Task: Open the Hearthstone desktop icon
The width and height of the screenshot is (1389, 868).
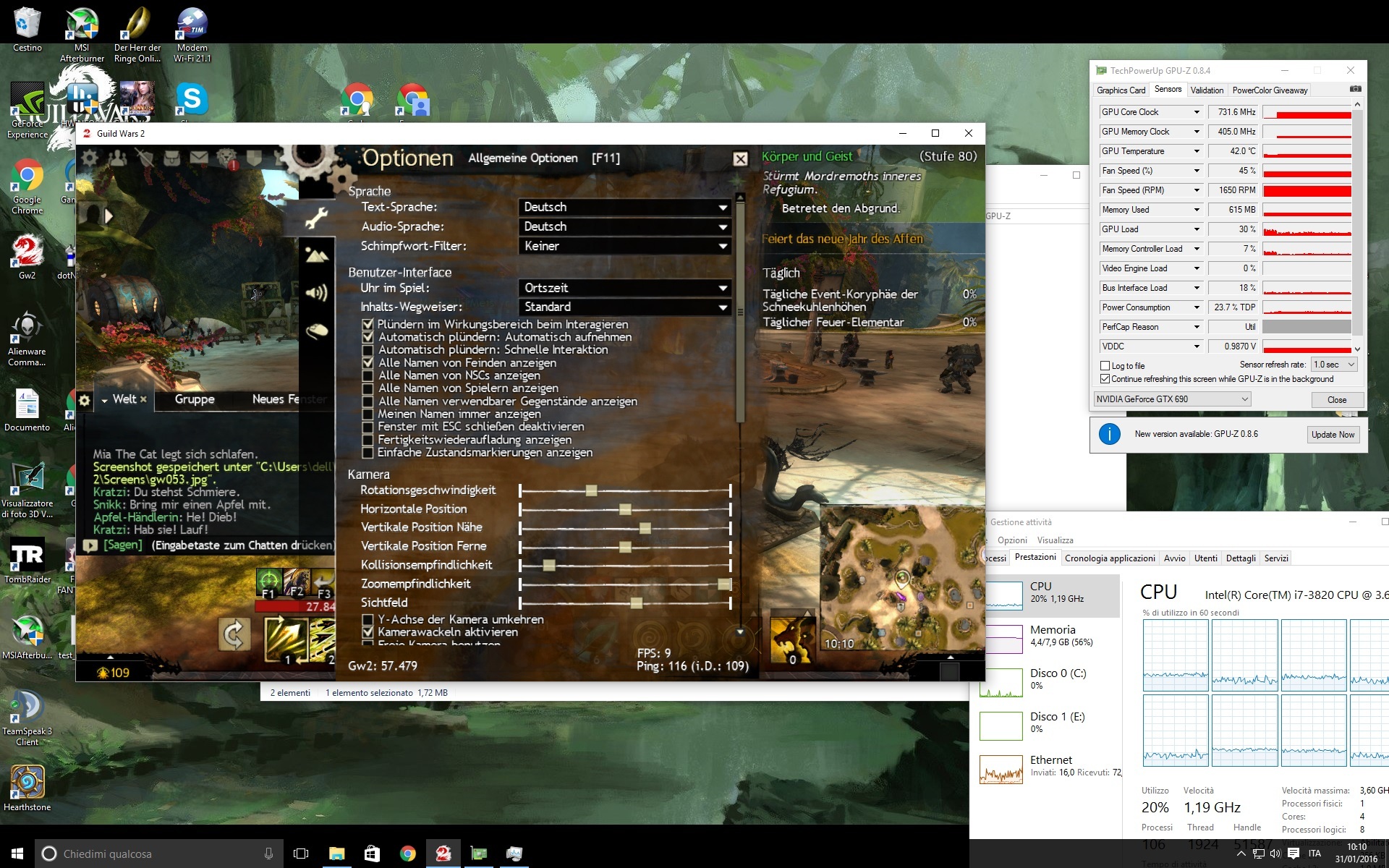Action: [27, 789]
